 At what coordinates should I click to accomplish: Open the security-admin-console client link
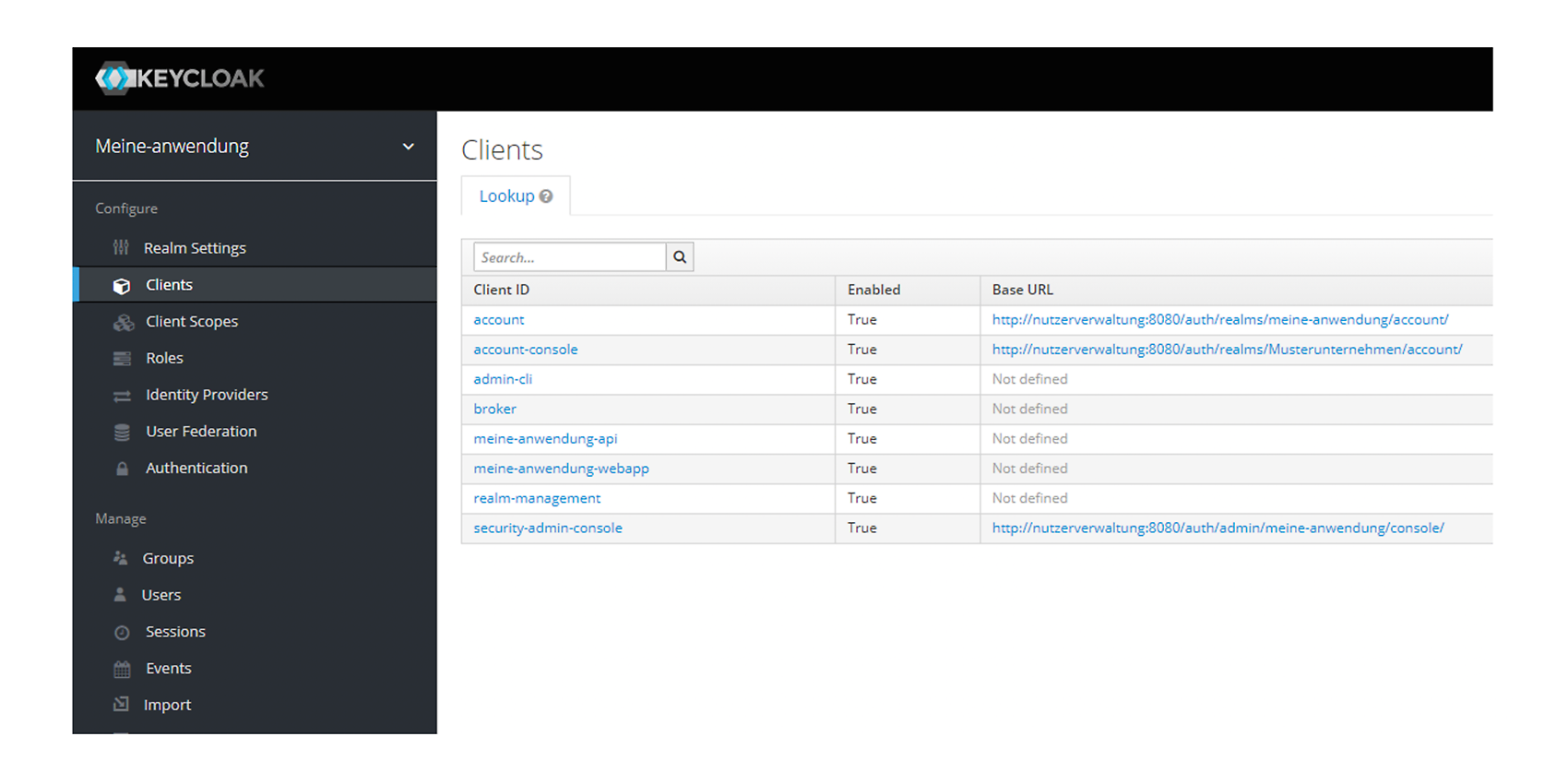pos(548,529)
